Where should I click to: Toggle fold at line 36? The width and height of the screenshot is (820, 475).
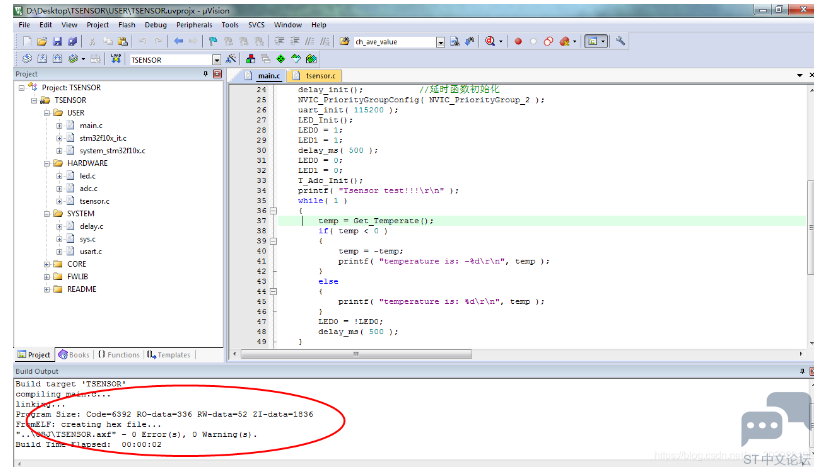click(274, 211)
